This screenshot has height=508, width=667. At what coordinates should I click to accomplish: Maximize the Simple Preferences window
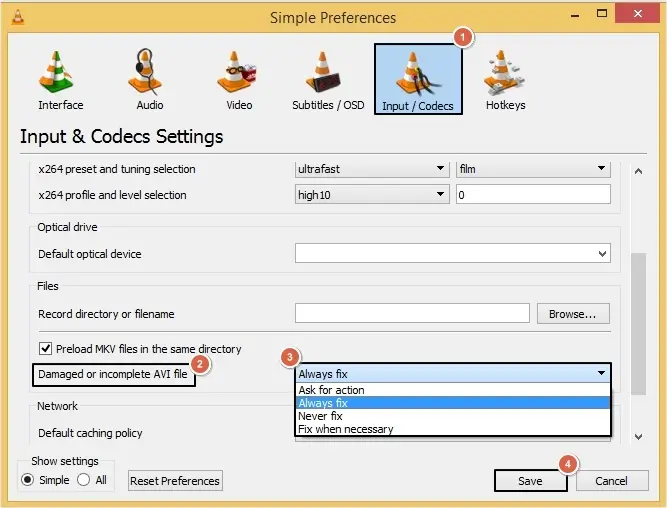click(601, 14)
